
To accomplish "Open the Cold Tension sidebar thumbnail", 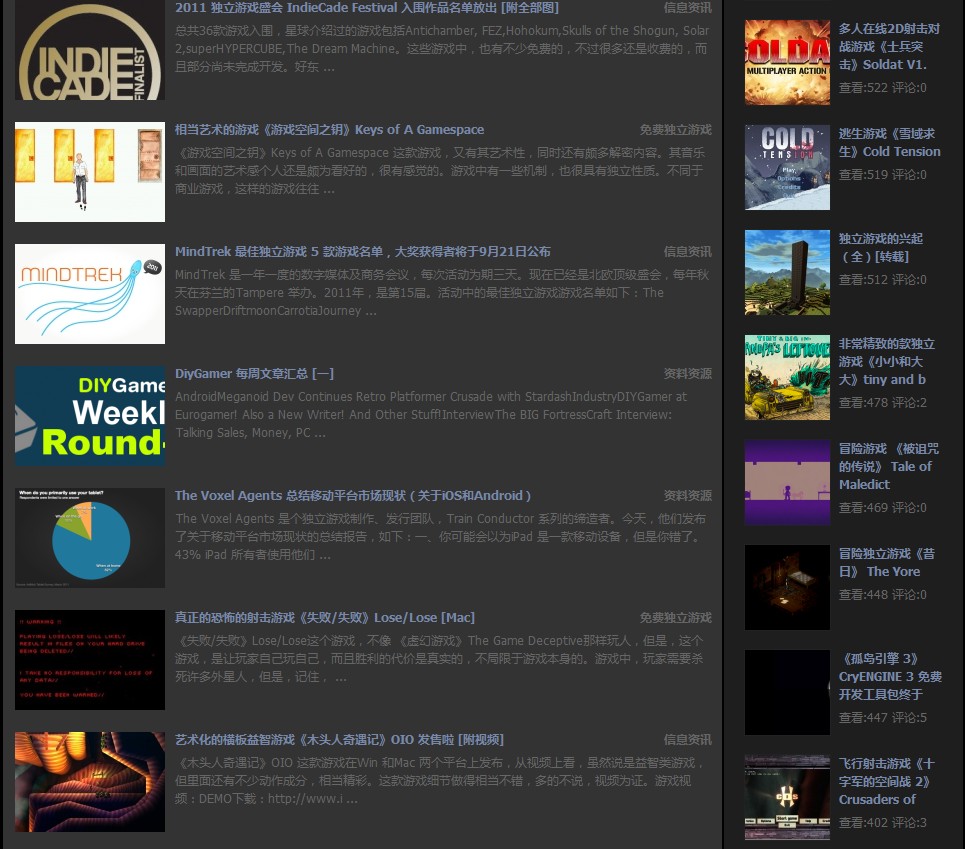I will point(787,167).
